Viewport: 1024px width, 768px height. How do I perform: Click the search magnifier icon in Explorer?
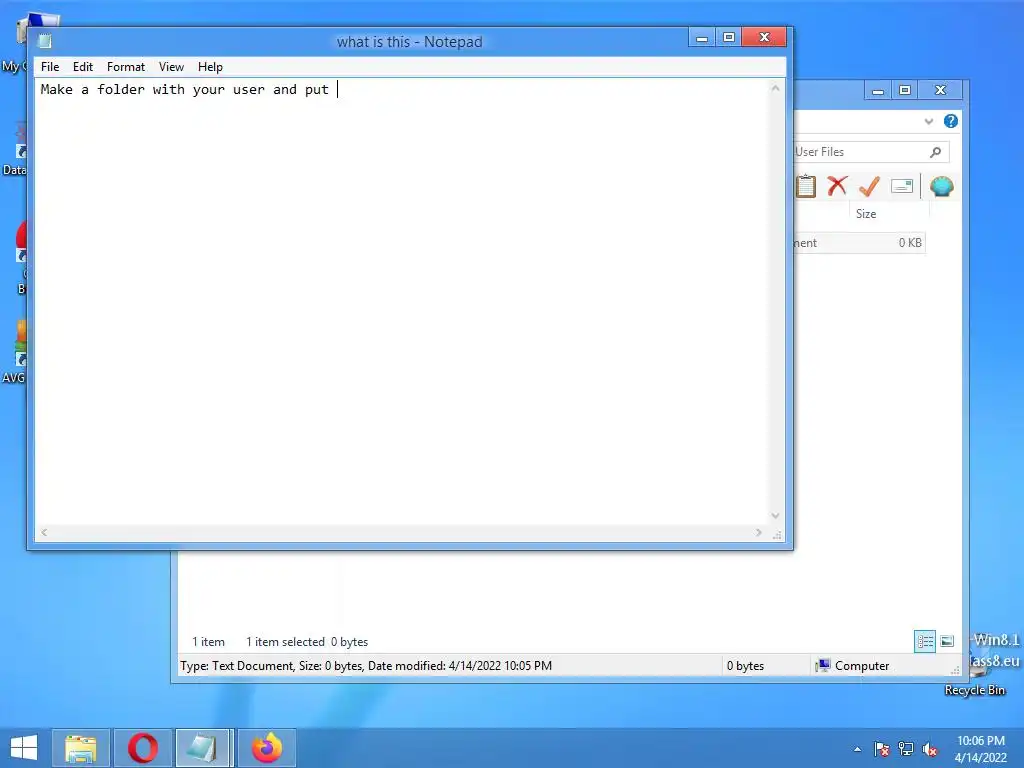coord(935,152)
